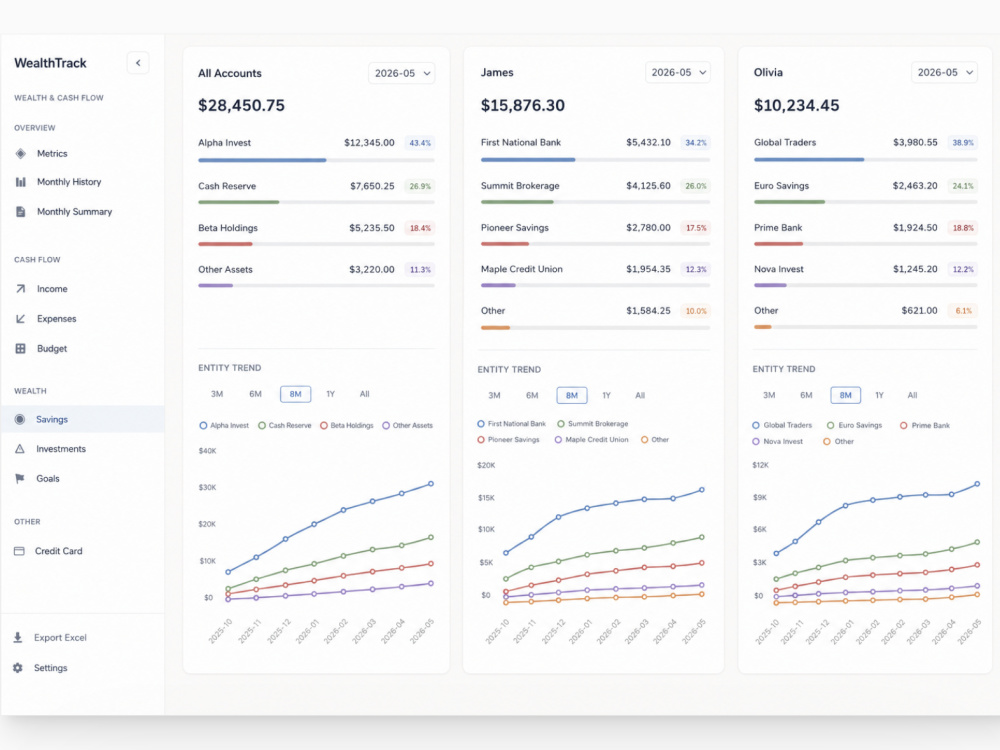Click the Income arrow icon
1000x750 pixels.
click(x=20, y=289)
